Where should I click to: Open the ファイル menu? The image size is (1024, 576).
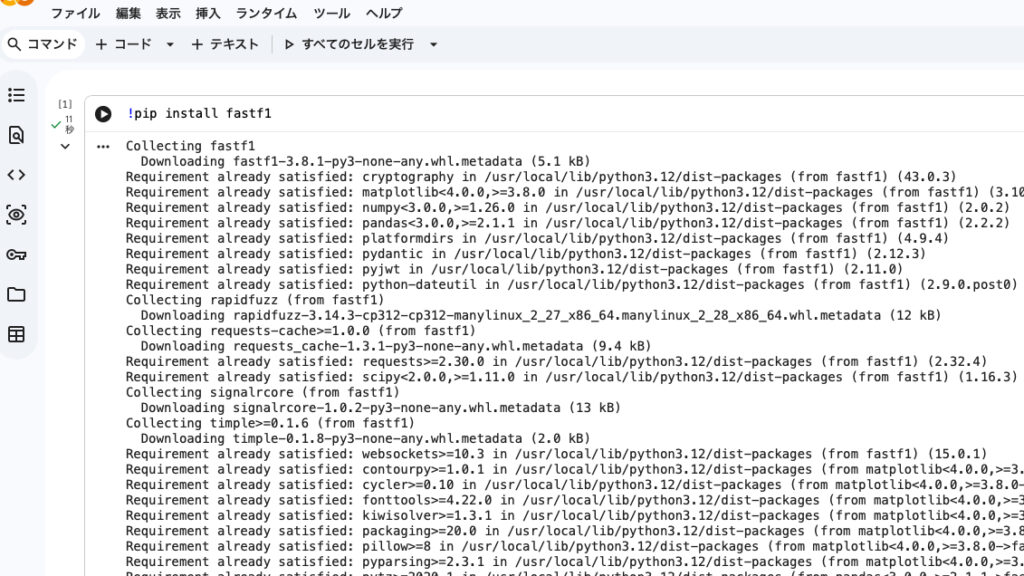click(75, 13)
